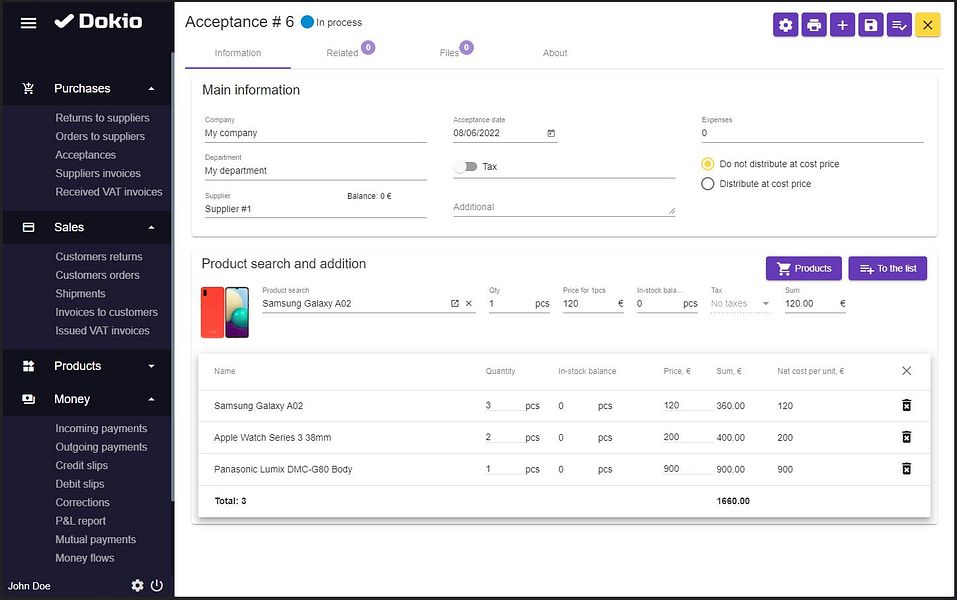Close document with yellow X button

928,25
